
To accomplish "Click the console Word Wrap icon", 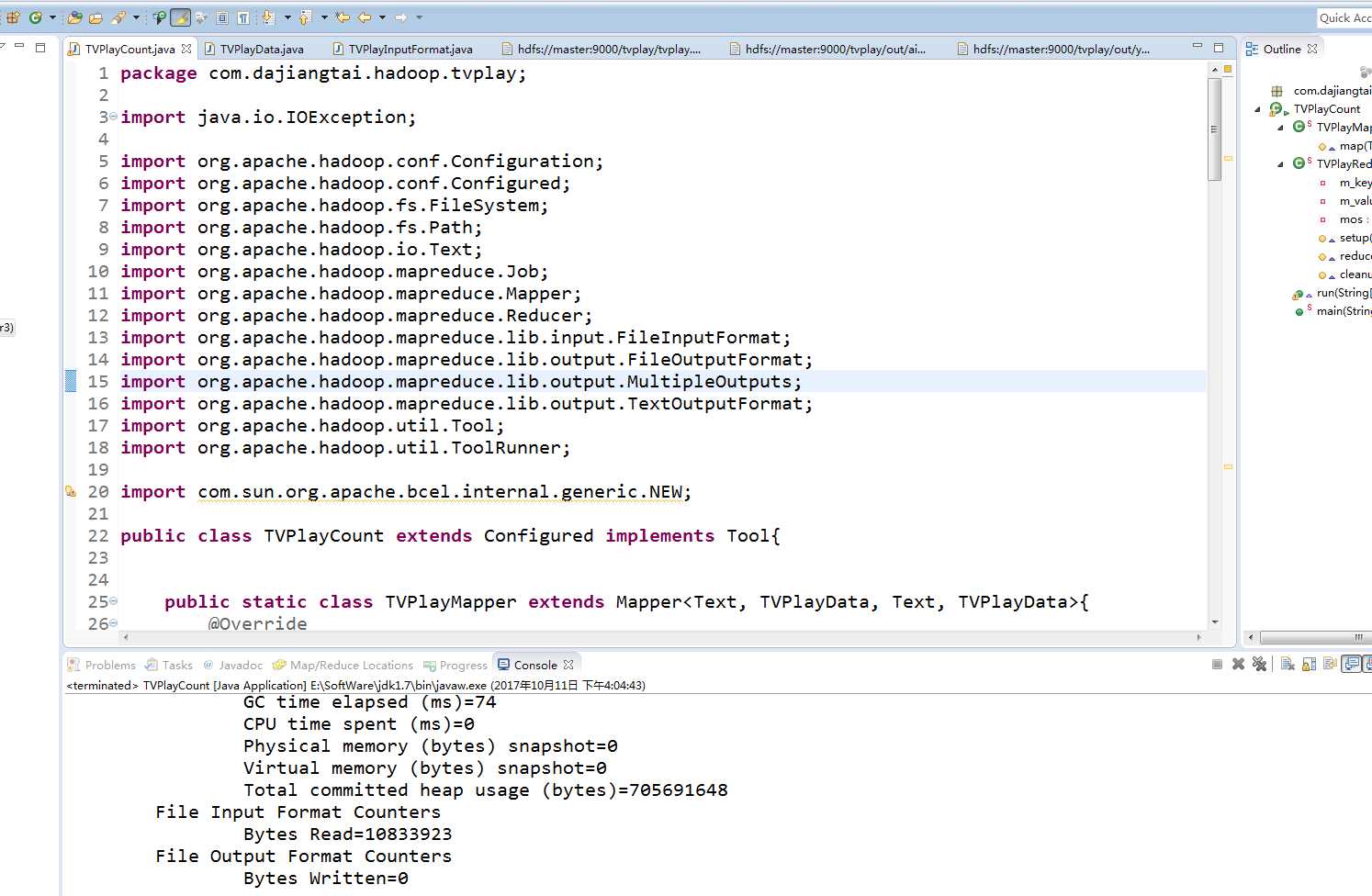I will (1330, 664).
